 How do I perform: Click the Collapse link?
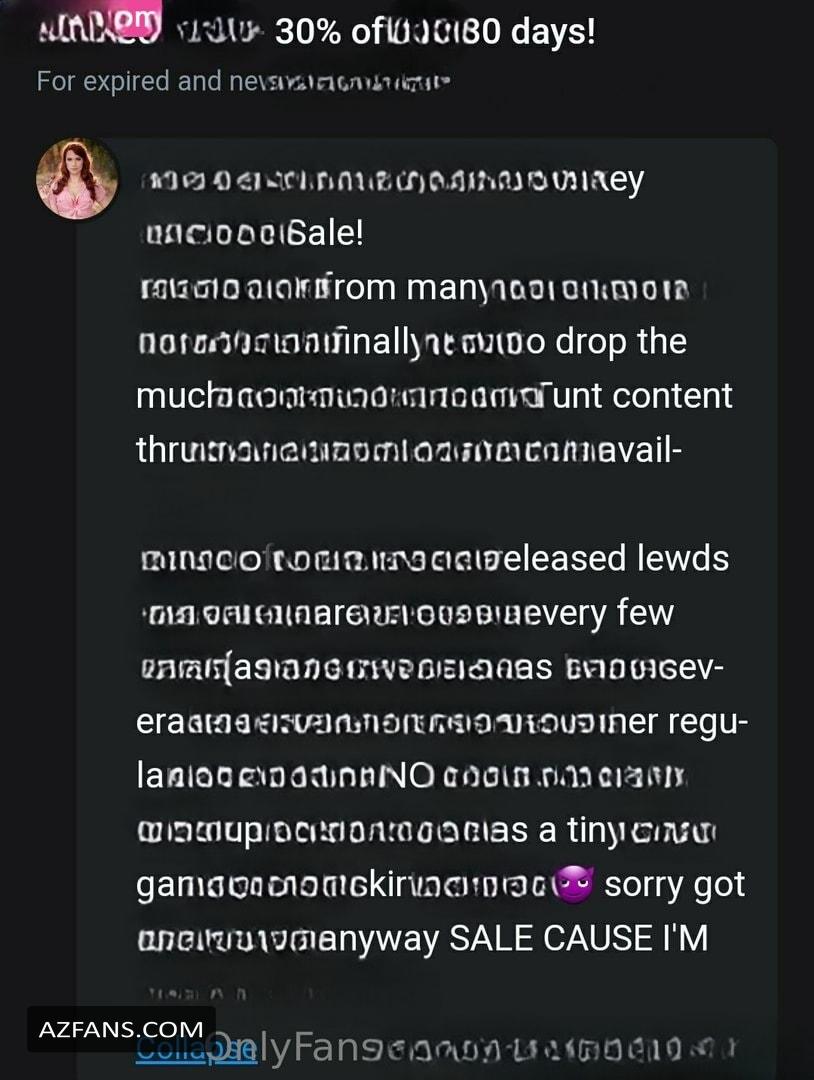pyautogui.click(x=196, y=1048)
